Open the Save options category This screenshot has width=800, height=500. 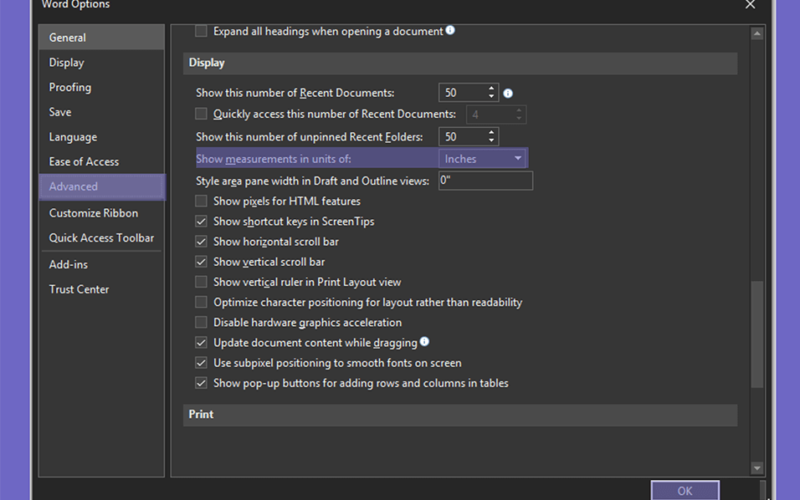[102, 112]
